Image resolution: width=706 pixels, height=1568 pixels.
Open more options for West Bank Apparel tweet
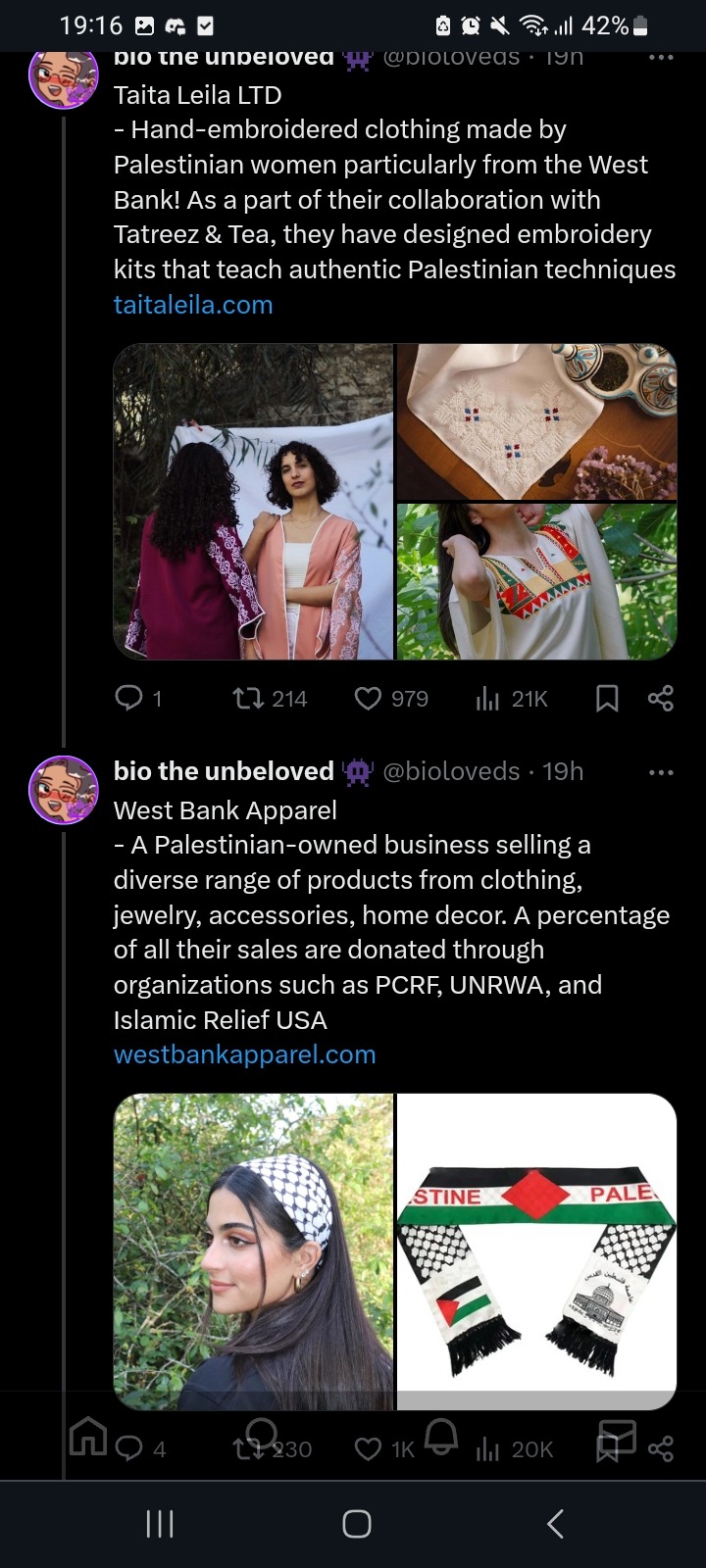click(661, 772)
